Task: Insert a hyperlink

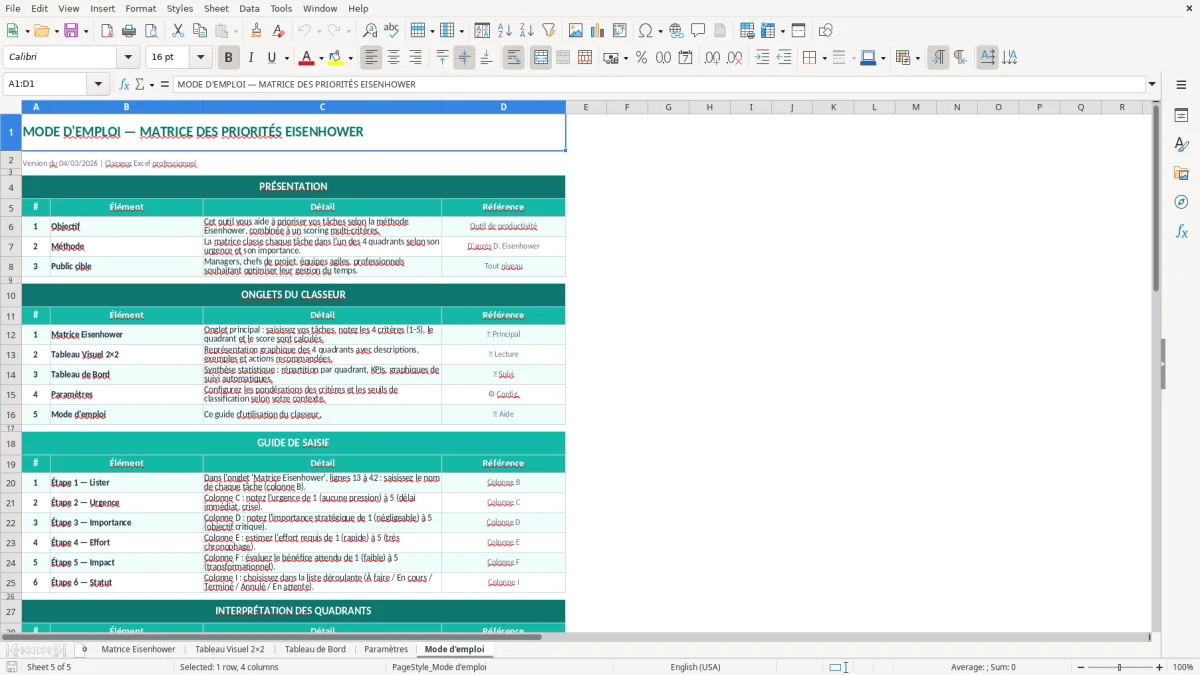Action: [x=676, y=31]
